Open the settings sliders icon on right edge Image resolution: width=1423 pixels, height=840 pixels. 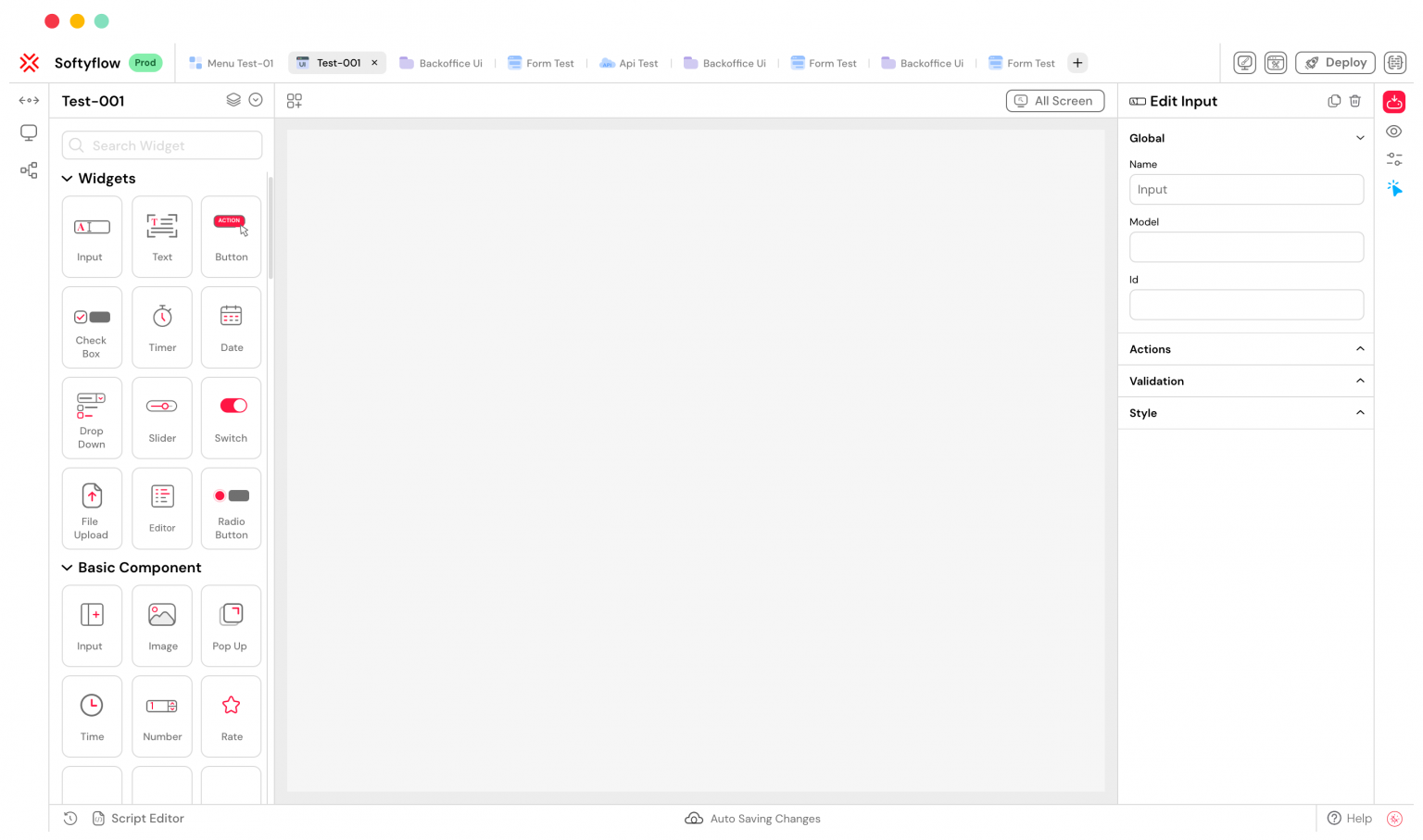(1394, 158)
